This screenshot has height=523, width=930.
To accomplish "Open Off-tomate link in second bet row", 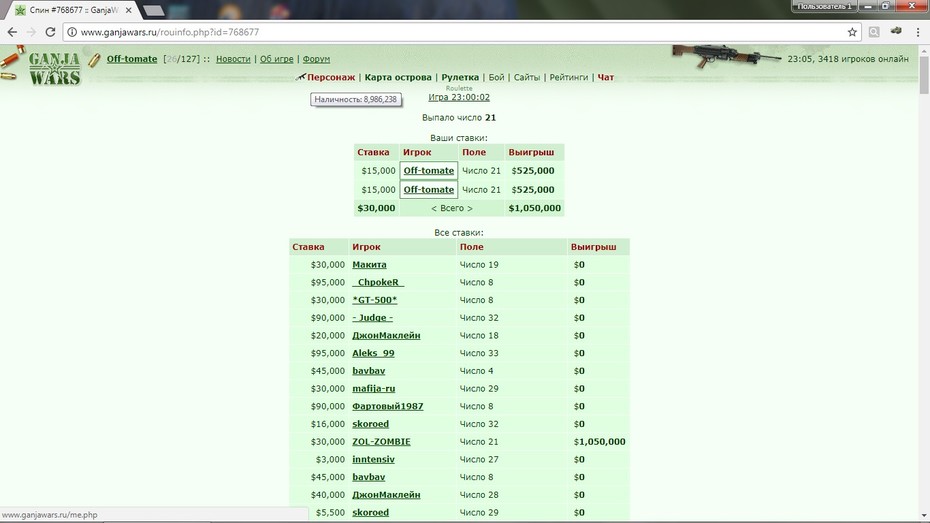I will 429,190.
